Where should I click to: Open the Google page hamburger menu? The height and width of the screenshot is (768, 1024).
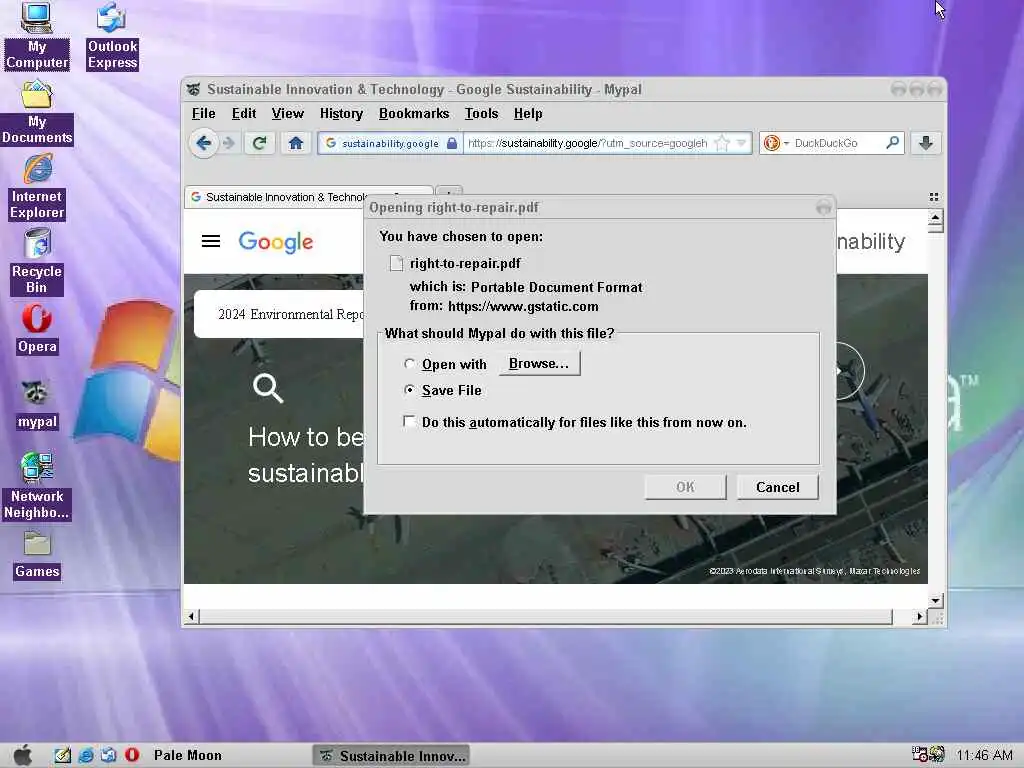pos(210,241)
